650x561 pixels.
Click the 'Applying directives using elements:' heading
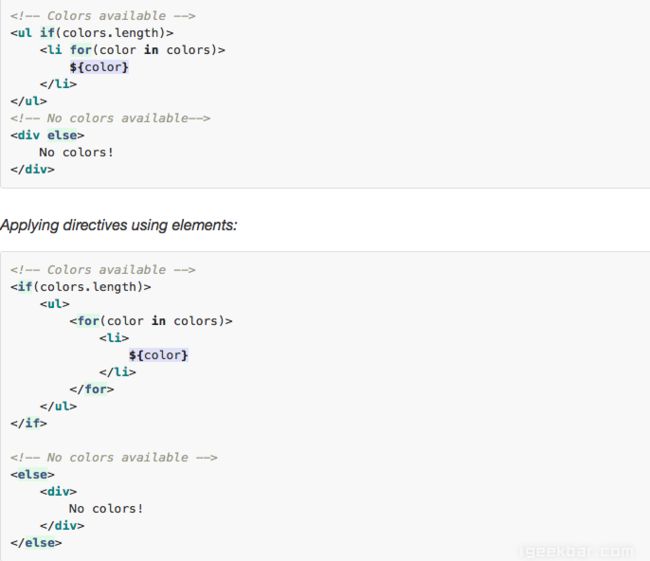(x=119, y=225)
